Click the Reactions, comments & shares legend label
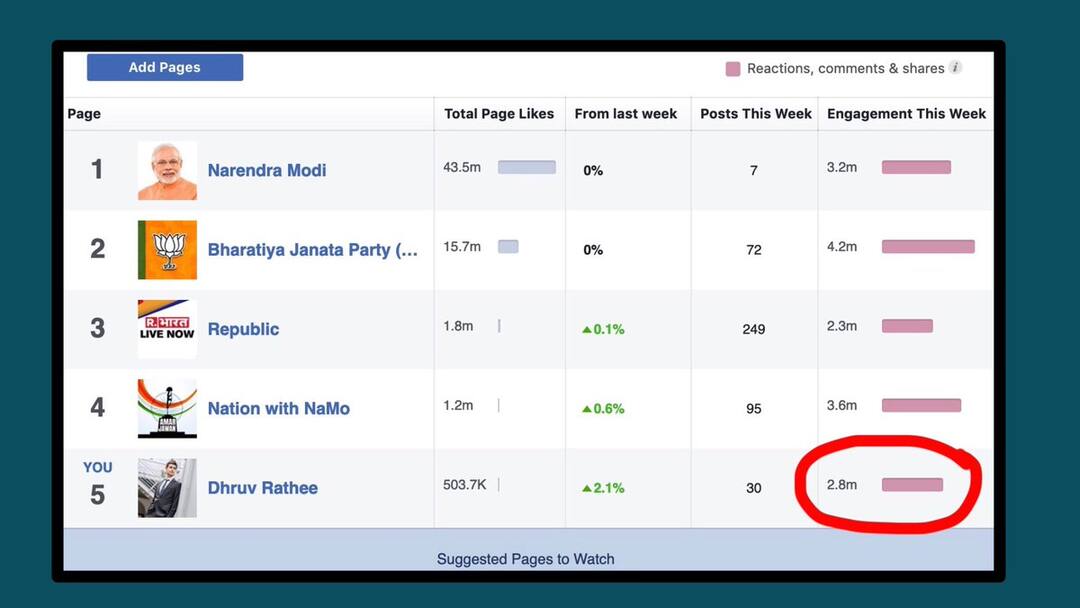 (845, 68)
